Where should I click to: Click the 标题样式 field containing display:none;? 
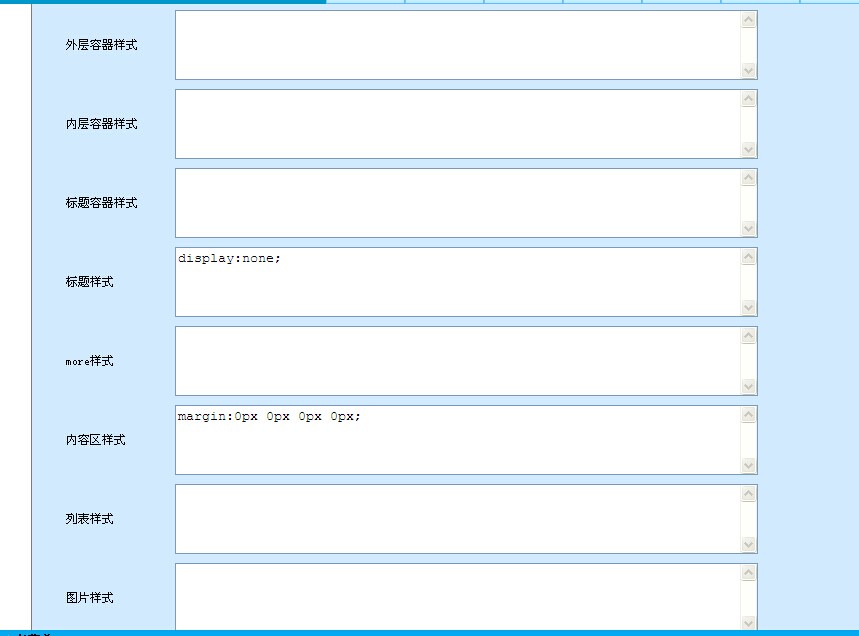(x=458, y=282)
